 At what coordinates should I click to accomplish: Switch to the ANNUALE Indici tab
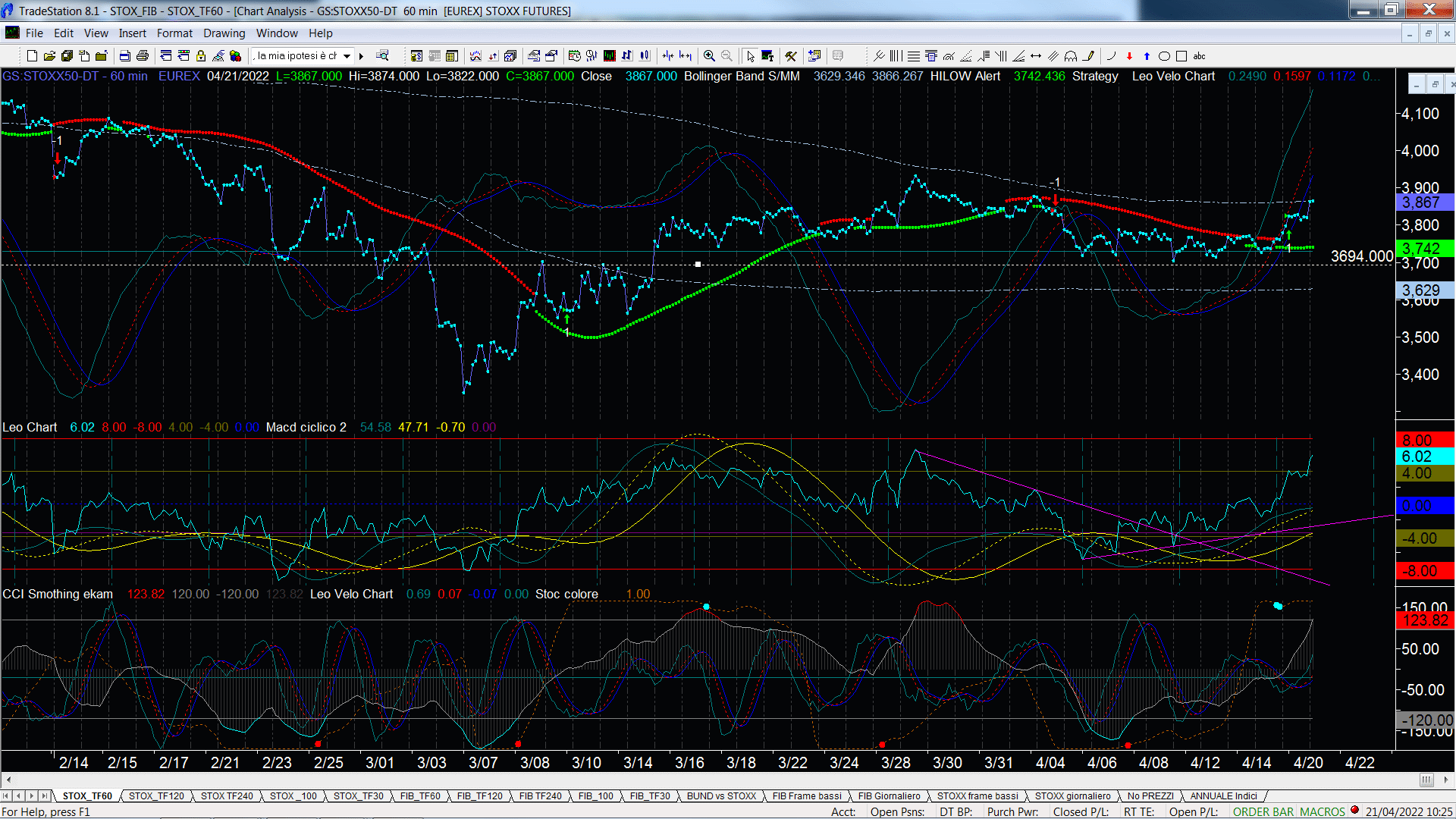click(1223, 796)
